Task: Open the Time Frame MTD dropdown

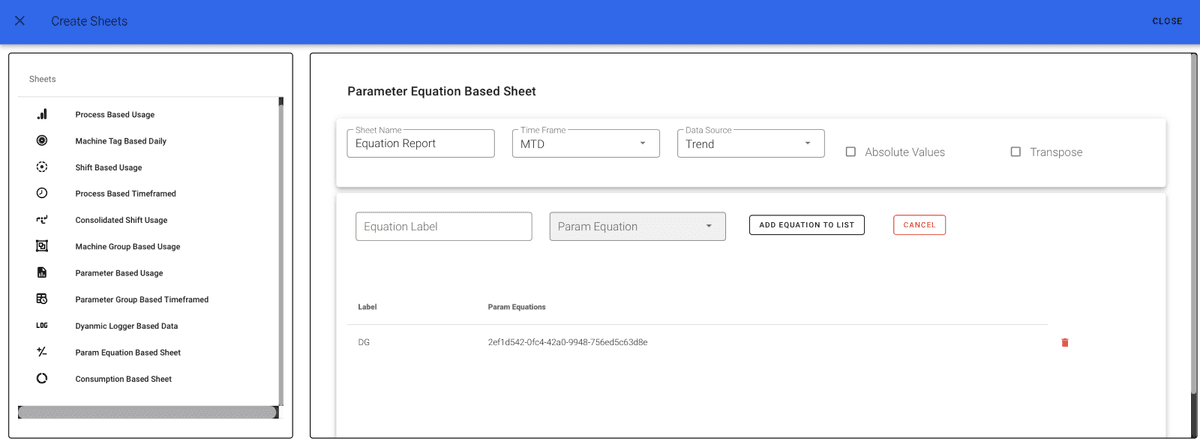Action: tap(586, 143)
